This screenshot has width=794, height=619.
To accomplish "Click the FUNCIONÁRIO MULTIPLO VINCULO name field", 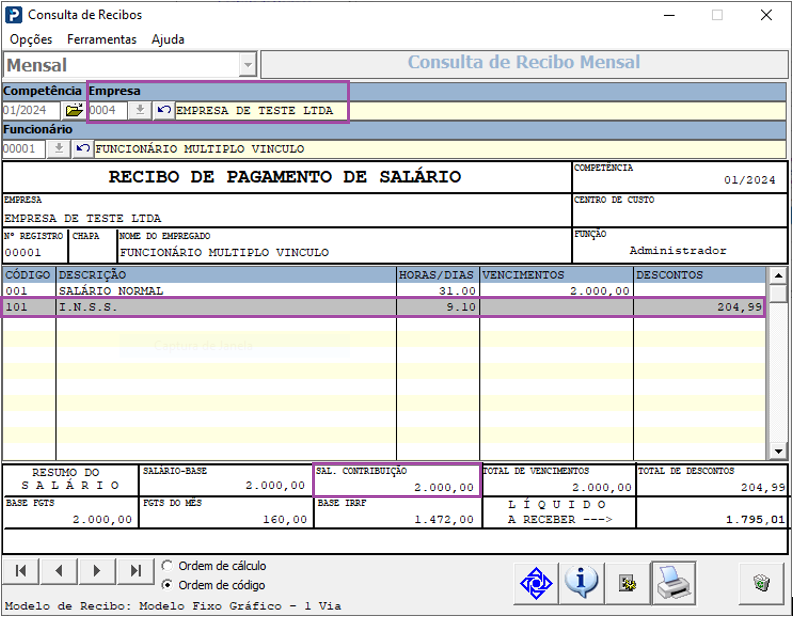I will (440, 149).
